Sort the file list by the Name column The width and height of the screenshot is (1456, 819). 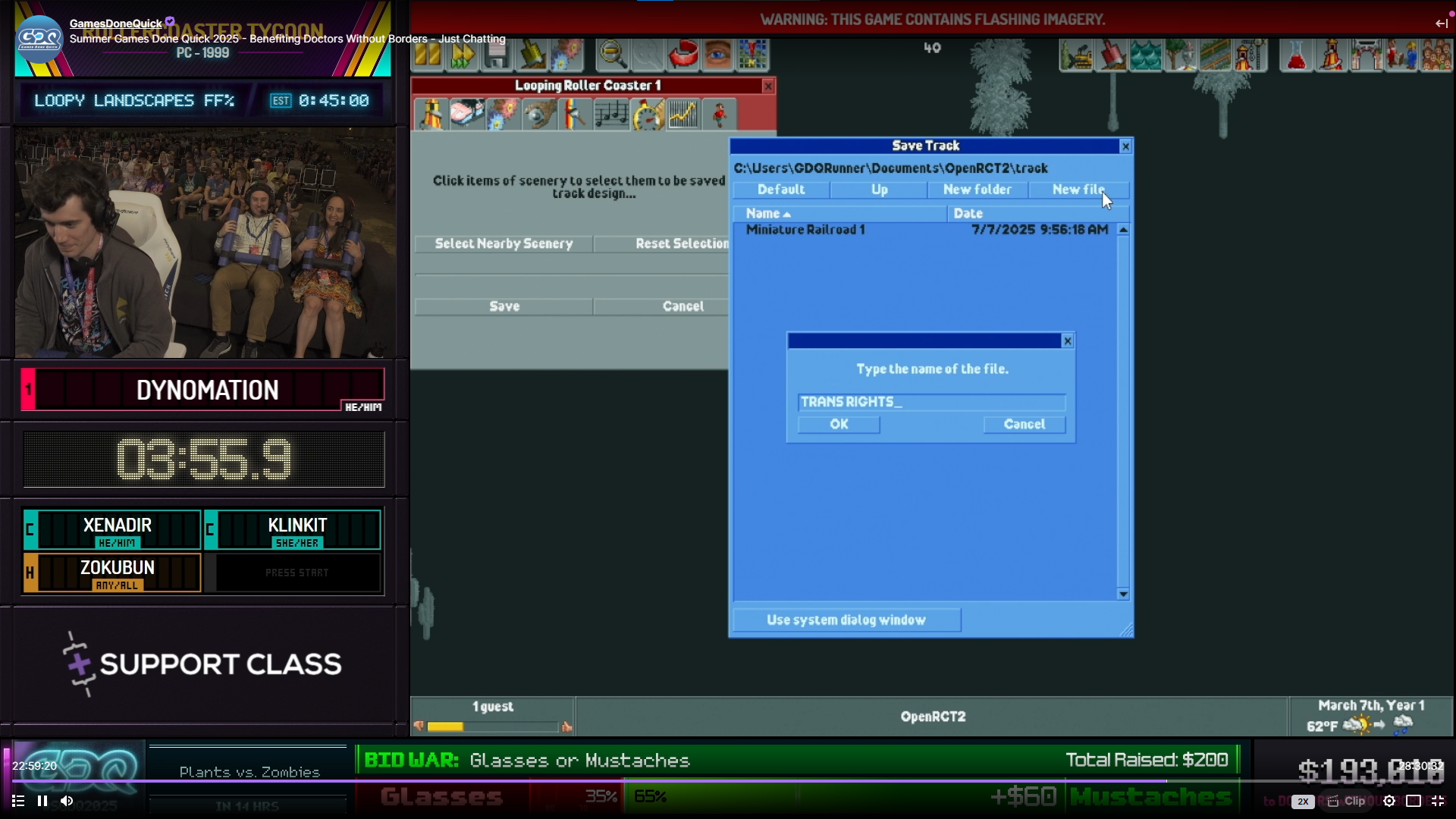tap(839, 214)
